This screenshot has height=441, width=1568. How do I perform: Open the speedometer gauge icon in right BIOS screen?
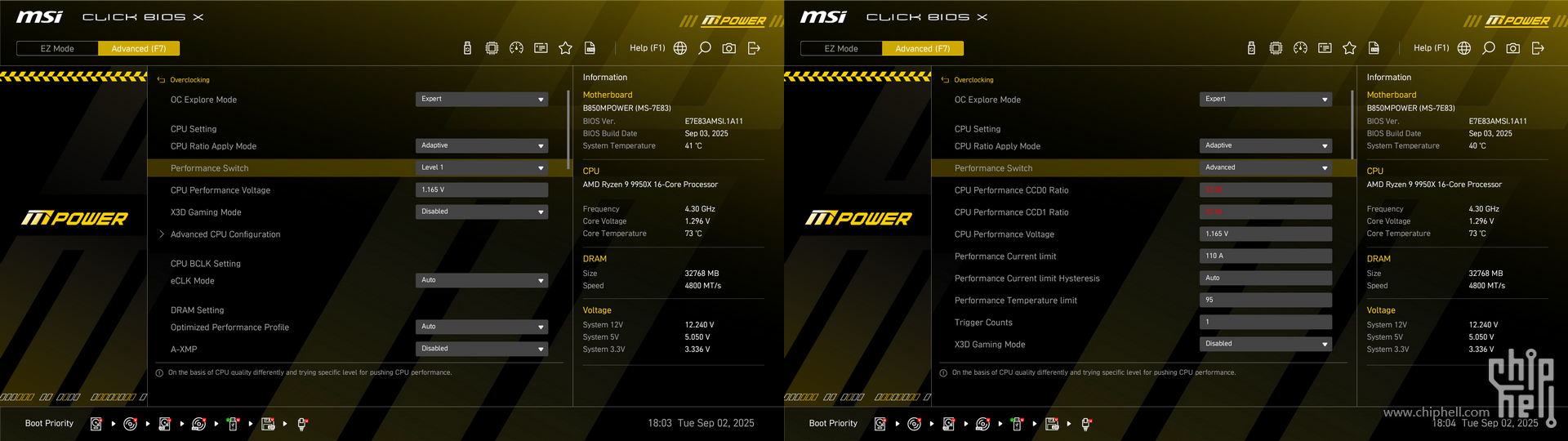click(1300, 48)
